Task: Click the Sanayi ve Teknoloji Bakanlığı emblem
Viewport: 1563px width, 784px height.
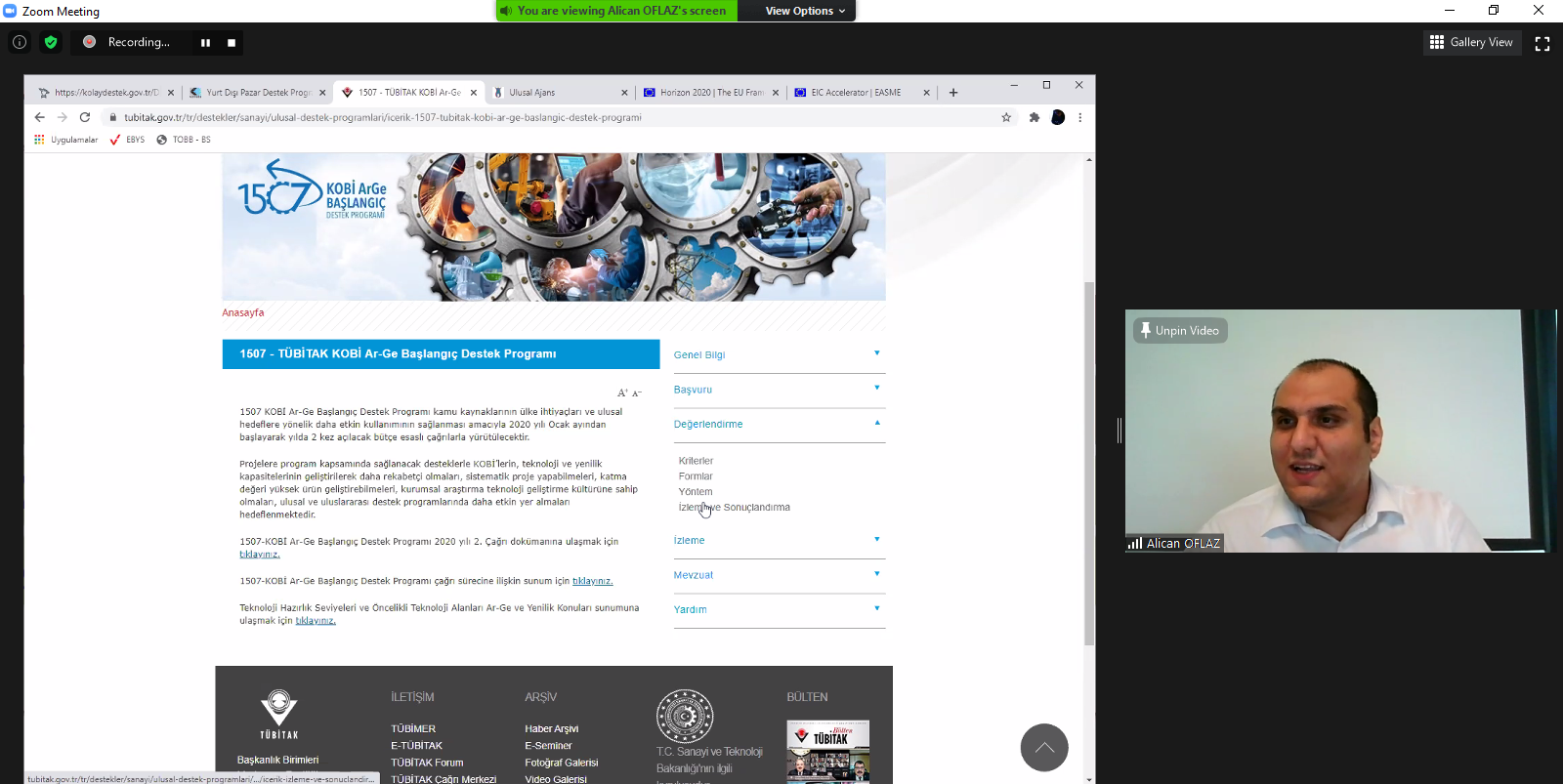Action: [x=685, y=716]
